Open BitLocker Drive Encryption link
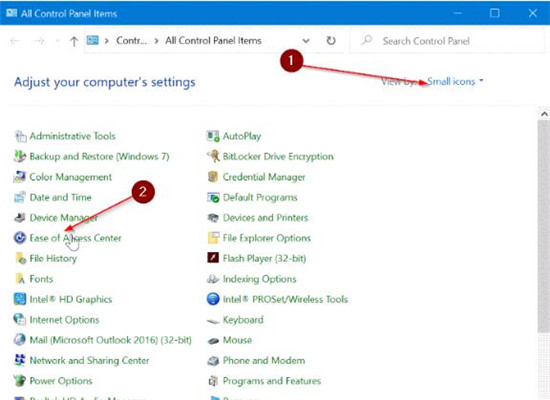This screenshot has width=550, height=400. 278,156
